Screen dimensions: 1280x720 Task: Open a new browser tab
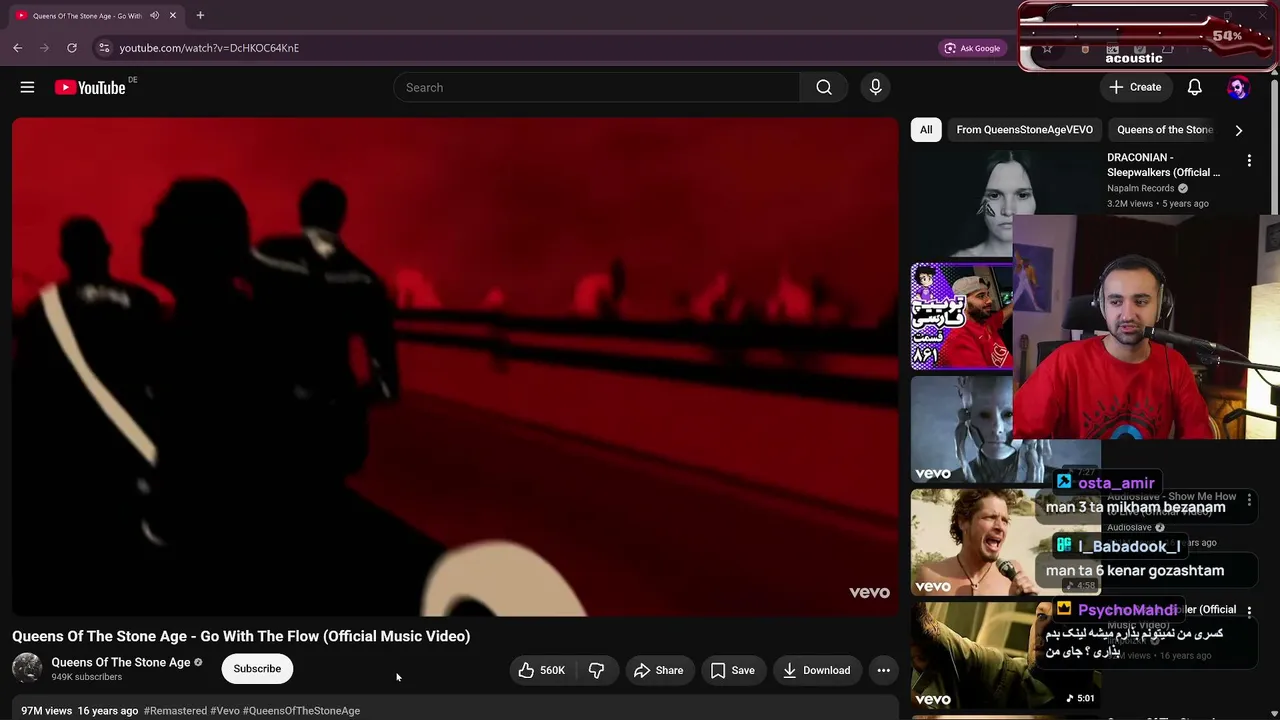(x=200, y=15)
